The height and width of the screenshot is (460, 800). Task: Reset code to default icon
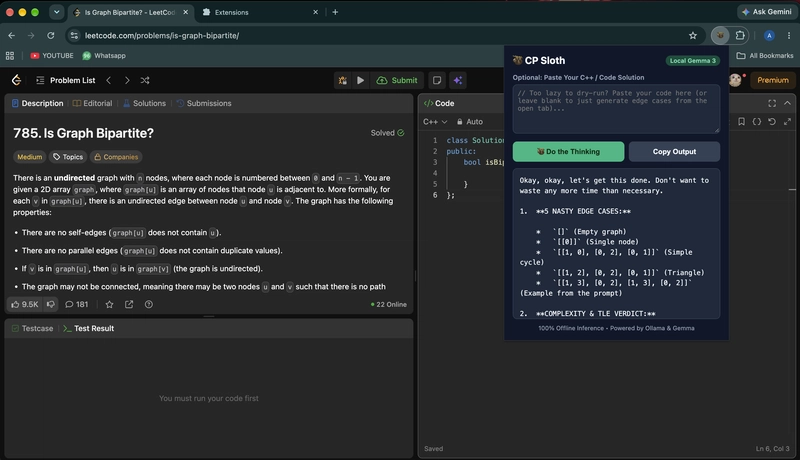tap(772, 121)
